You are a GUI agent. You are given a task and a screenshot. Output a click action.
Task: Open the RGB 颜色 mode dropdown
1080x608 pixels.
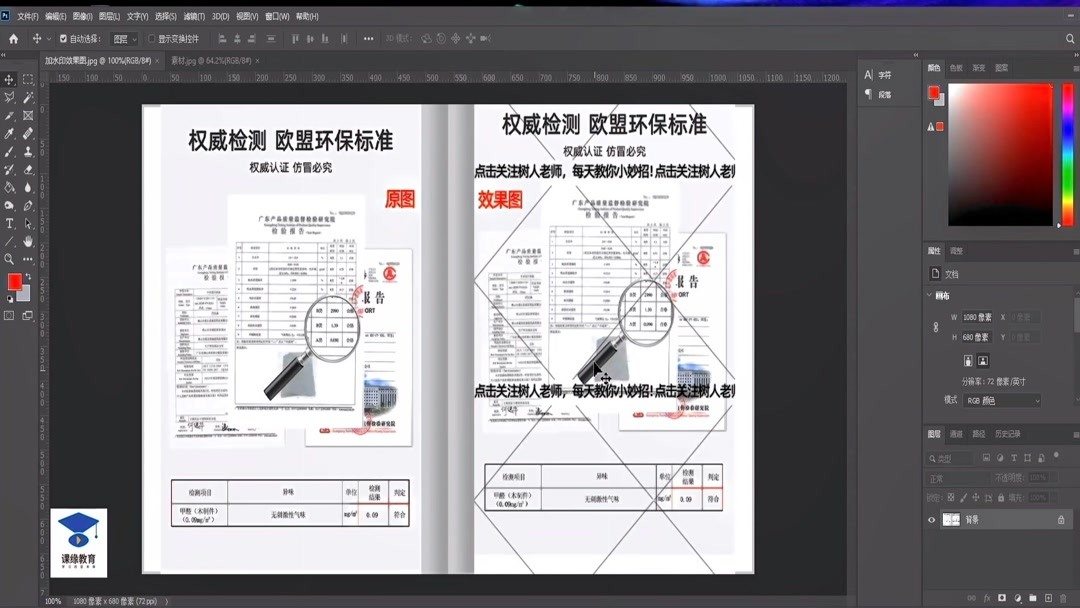pos(1001,400)
